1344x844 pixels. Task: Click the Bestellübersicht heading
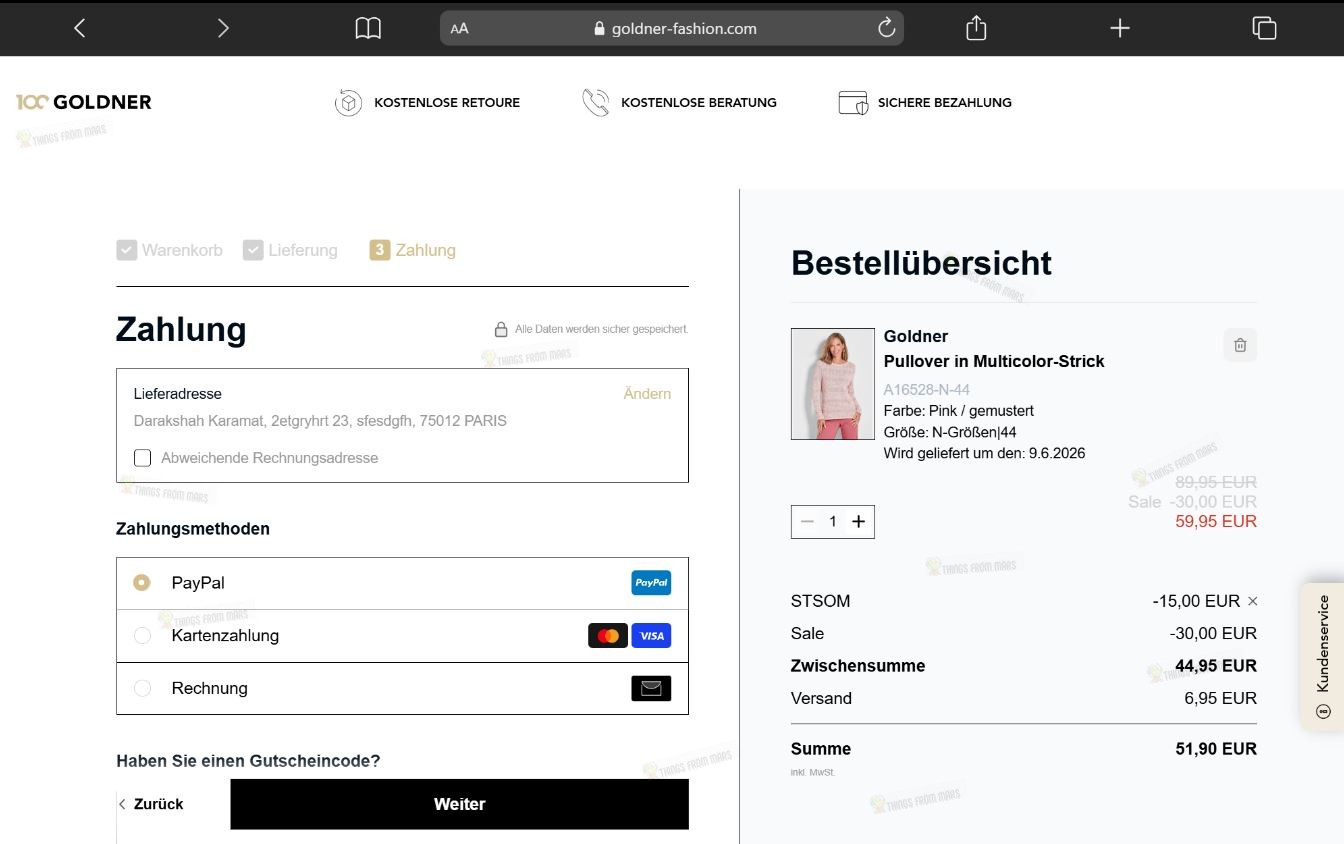tap(921, 263)
